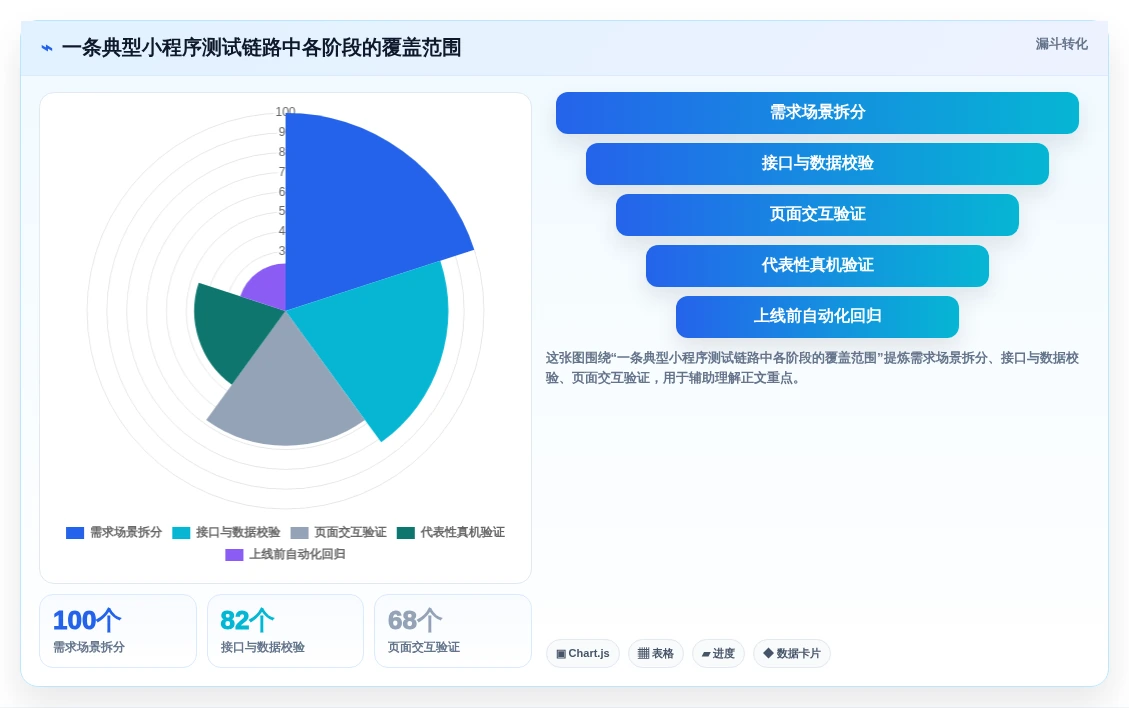Select the 代表性真机验证 funnel bar

coord(817,266)
